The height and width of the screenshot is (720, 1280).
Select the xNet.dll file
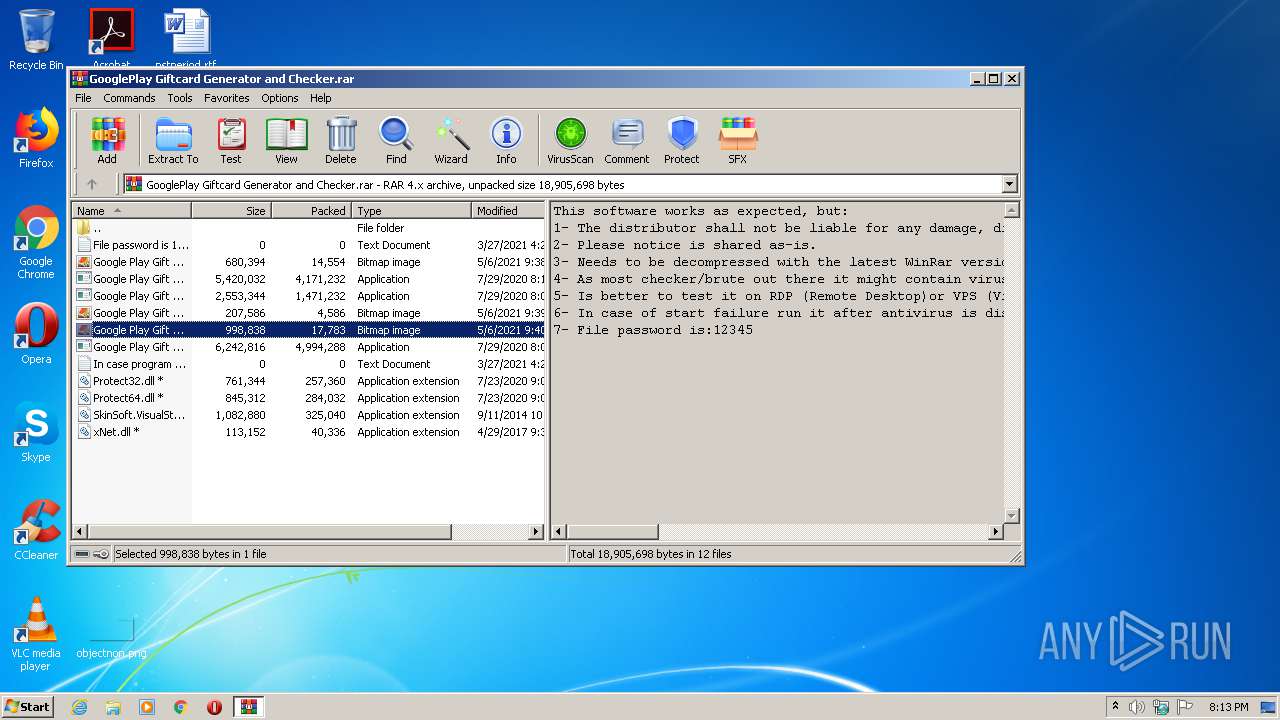(308, 432)
